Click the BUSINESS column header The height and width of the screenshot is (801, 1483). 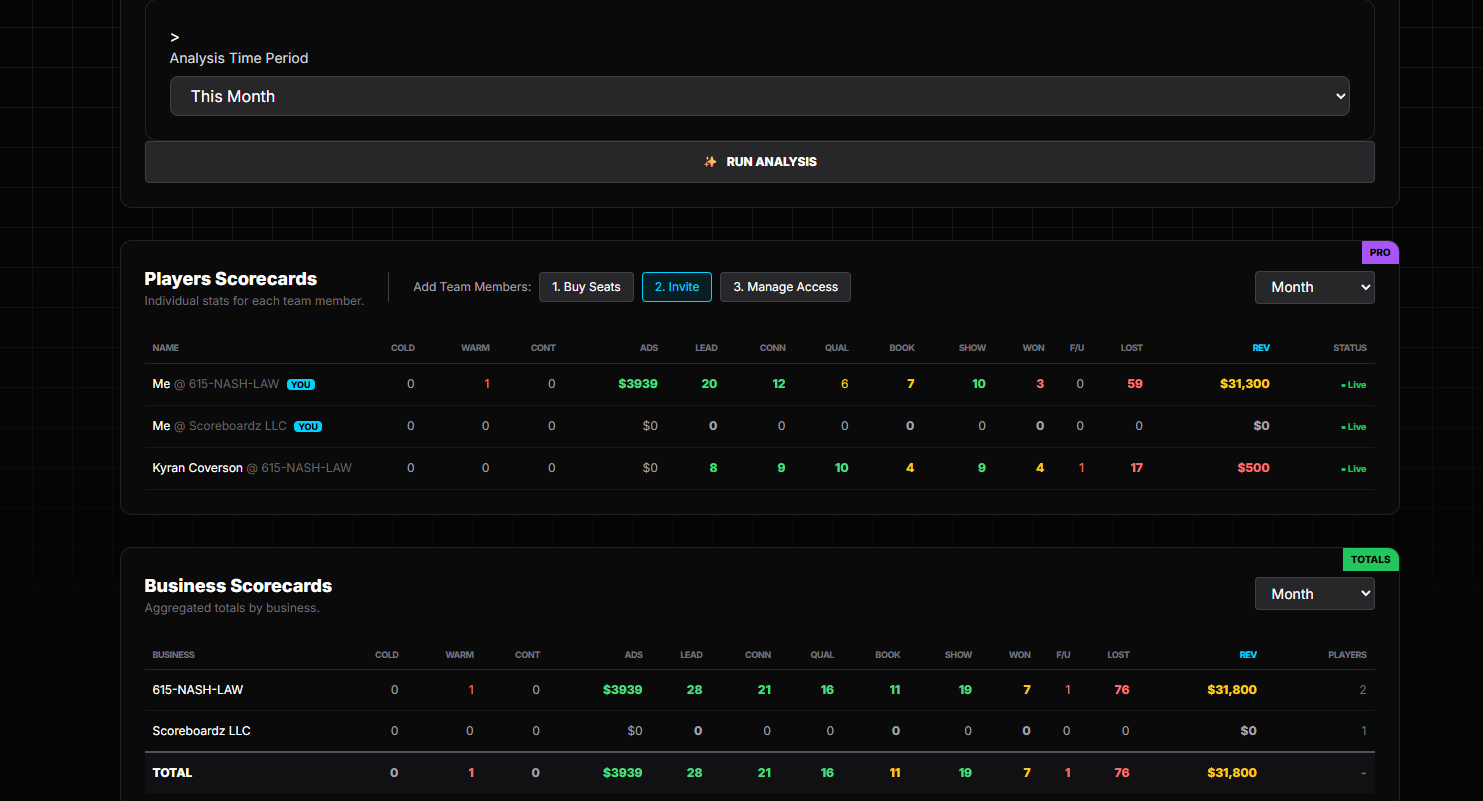[174, 655]
